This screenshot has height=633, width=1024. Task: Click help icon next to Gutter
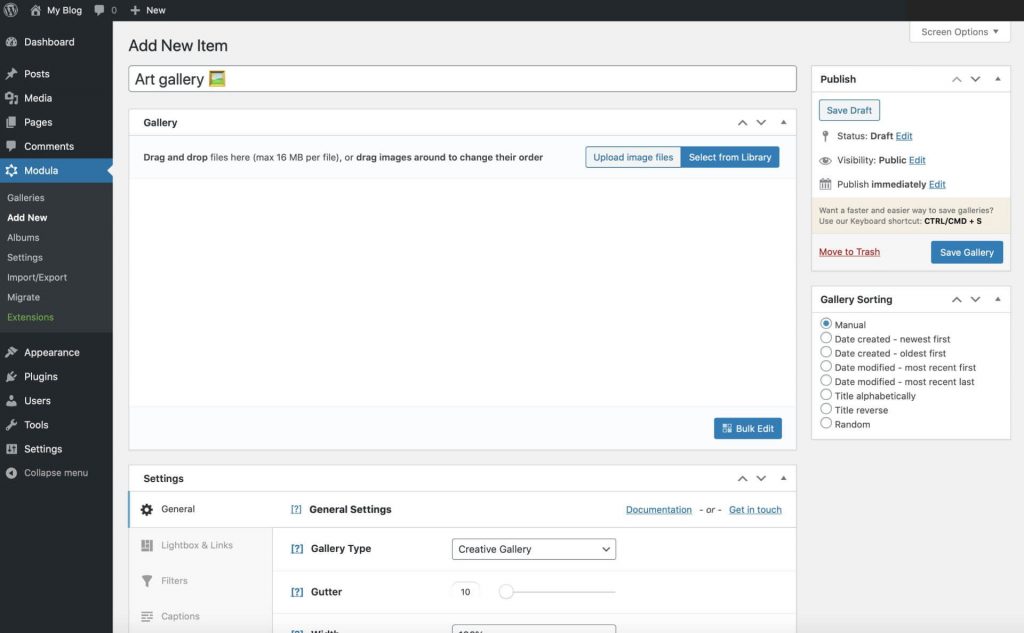(x=296, y=592)
